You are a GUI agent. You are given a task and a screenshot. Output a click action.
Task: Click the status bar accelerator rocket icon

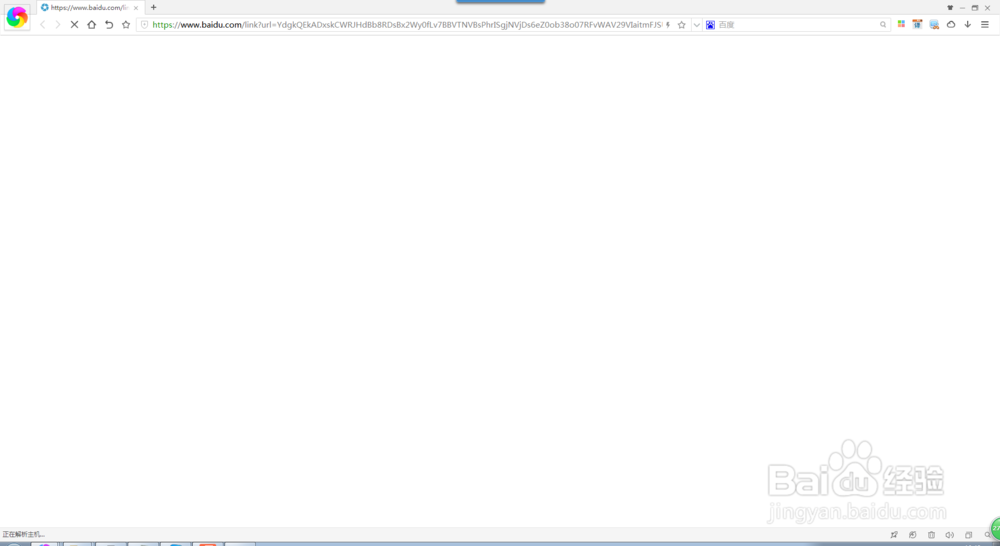point(894,535)
